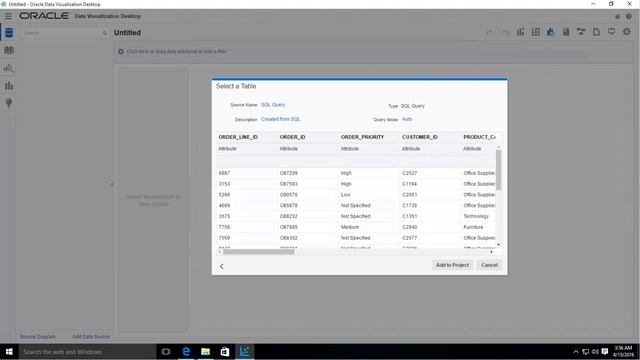
Task: Show hidden system tray icons chevron
Action: [x=576, y=351]
